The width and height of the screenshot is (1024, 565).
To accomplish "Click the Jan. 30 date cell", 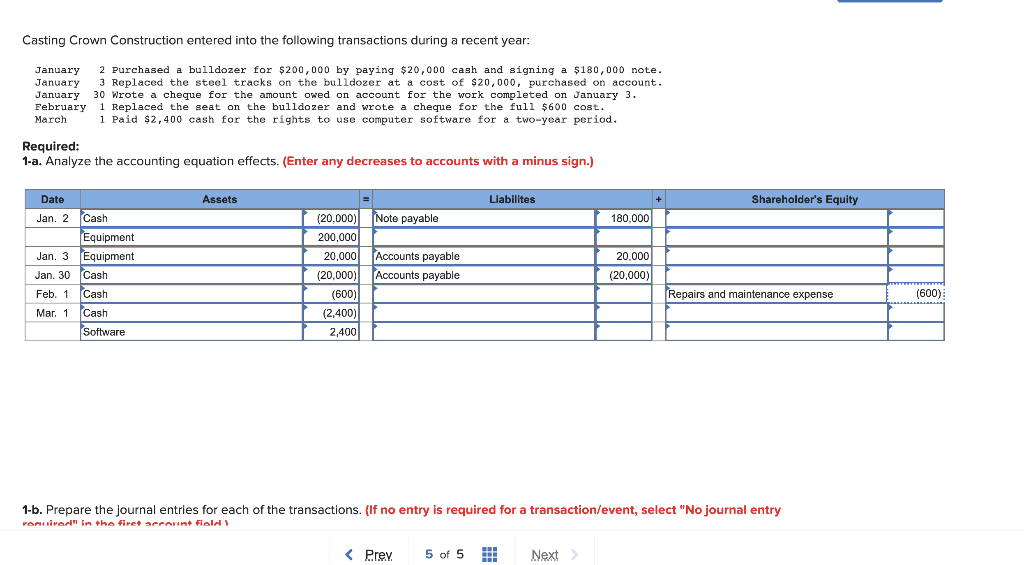I will [53, 275].
